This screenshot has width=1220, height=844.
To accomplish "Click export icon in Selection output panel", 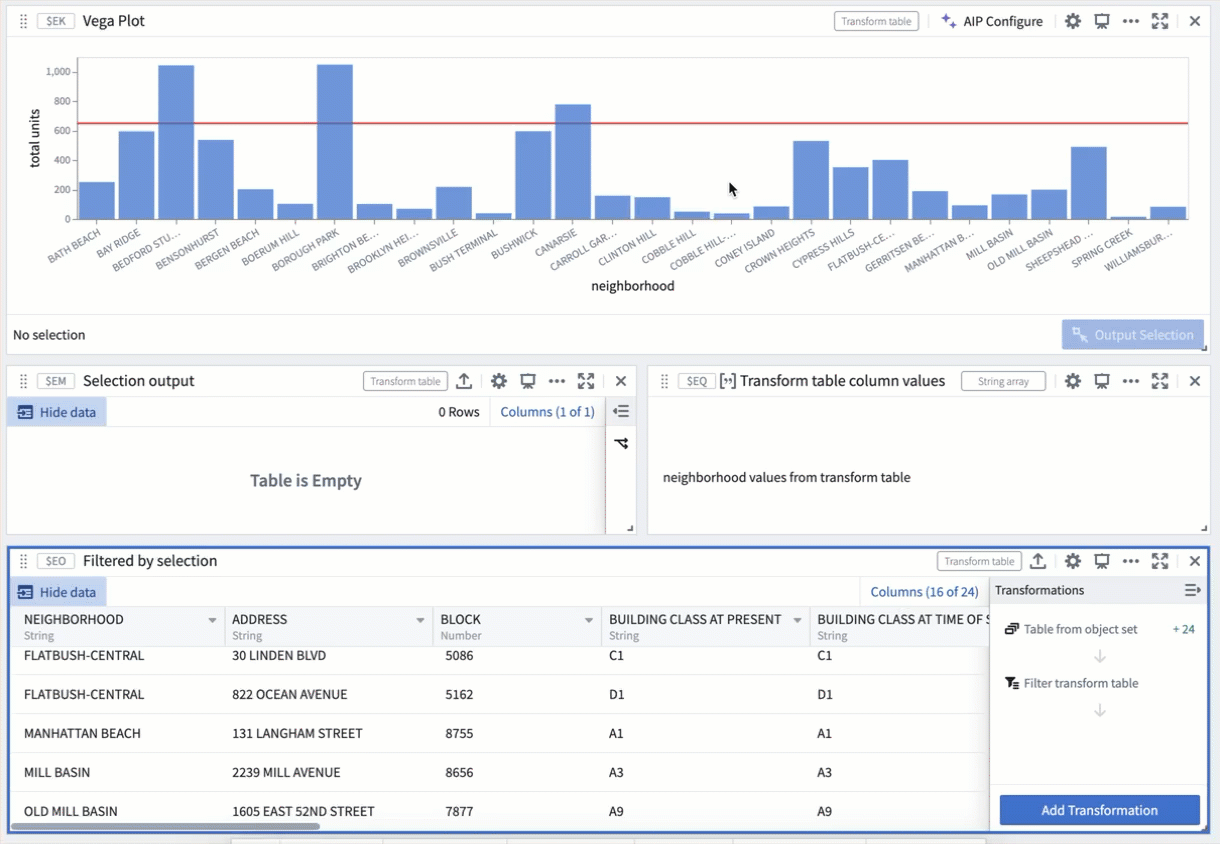I will (464, 381).
